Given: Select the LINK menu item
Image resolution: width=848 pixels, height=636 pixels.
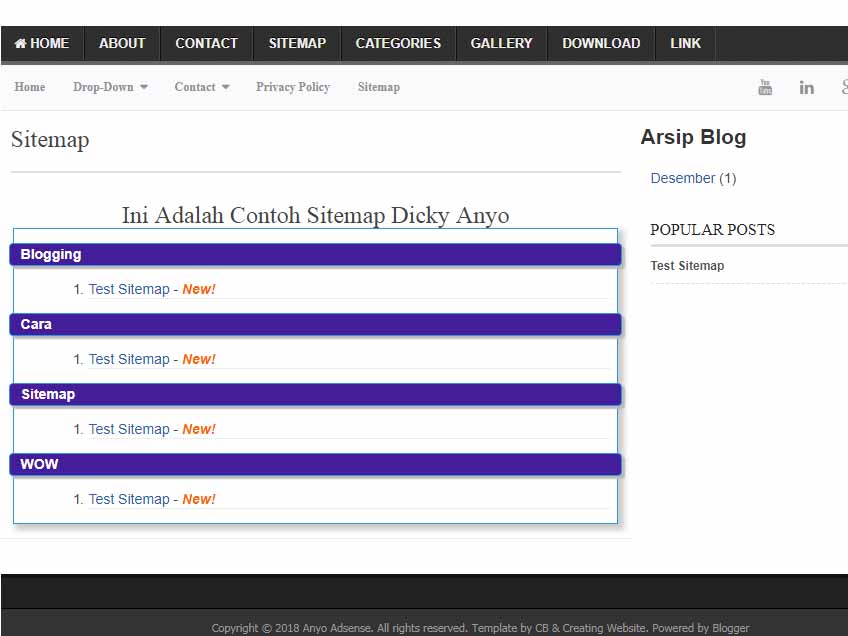Looking at the screenshot, I should tap(685, 43).
